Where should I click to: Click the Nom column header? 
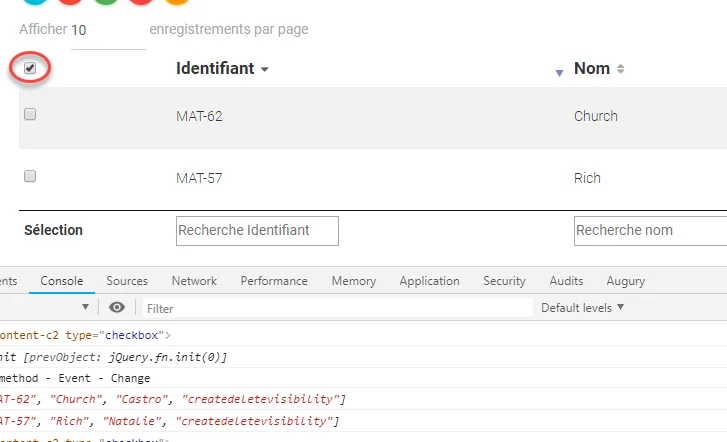(592, 69)
